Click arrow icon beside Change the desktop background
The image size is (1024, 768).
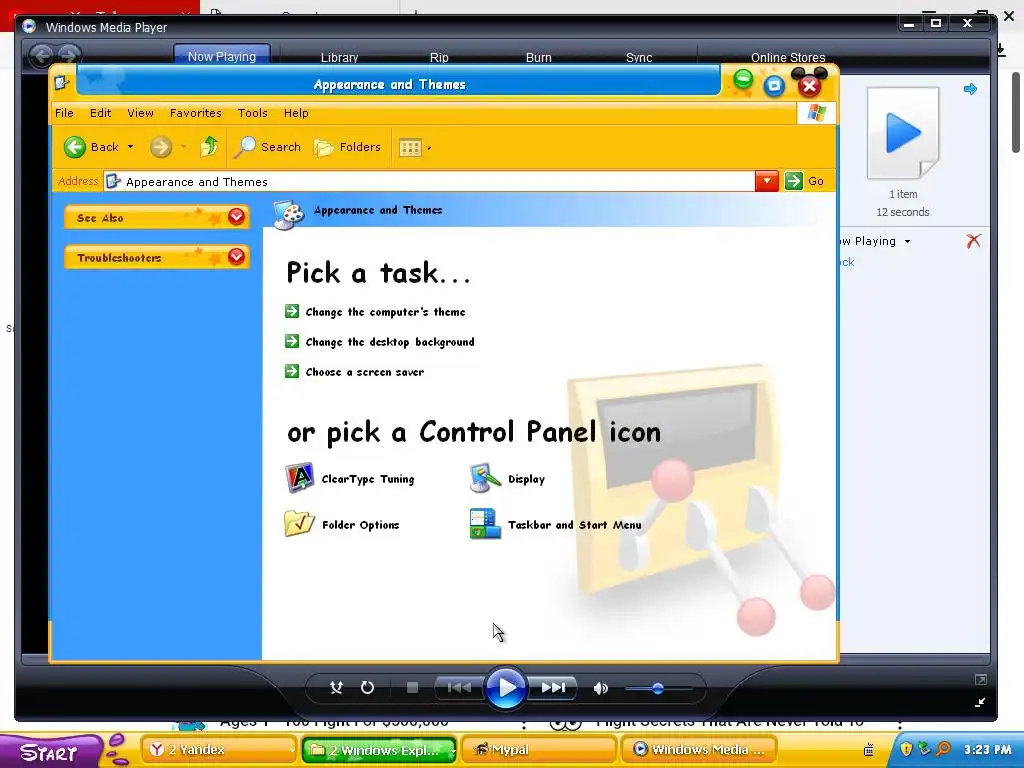(x=292, y=342)
